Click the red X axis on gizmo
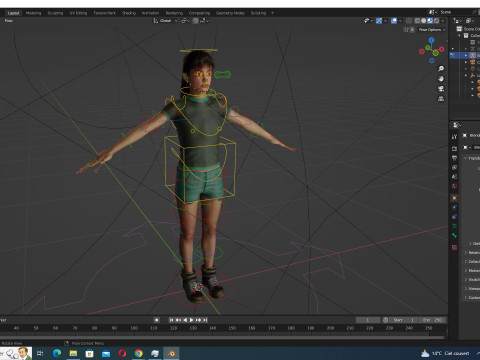Screen dimensions: 480x360 442,49
